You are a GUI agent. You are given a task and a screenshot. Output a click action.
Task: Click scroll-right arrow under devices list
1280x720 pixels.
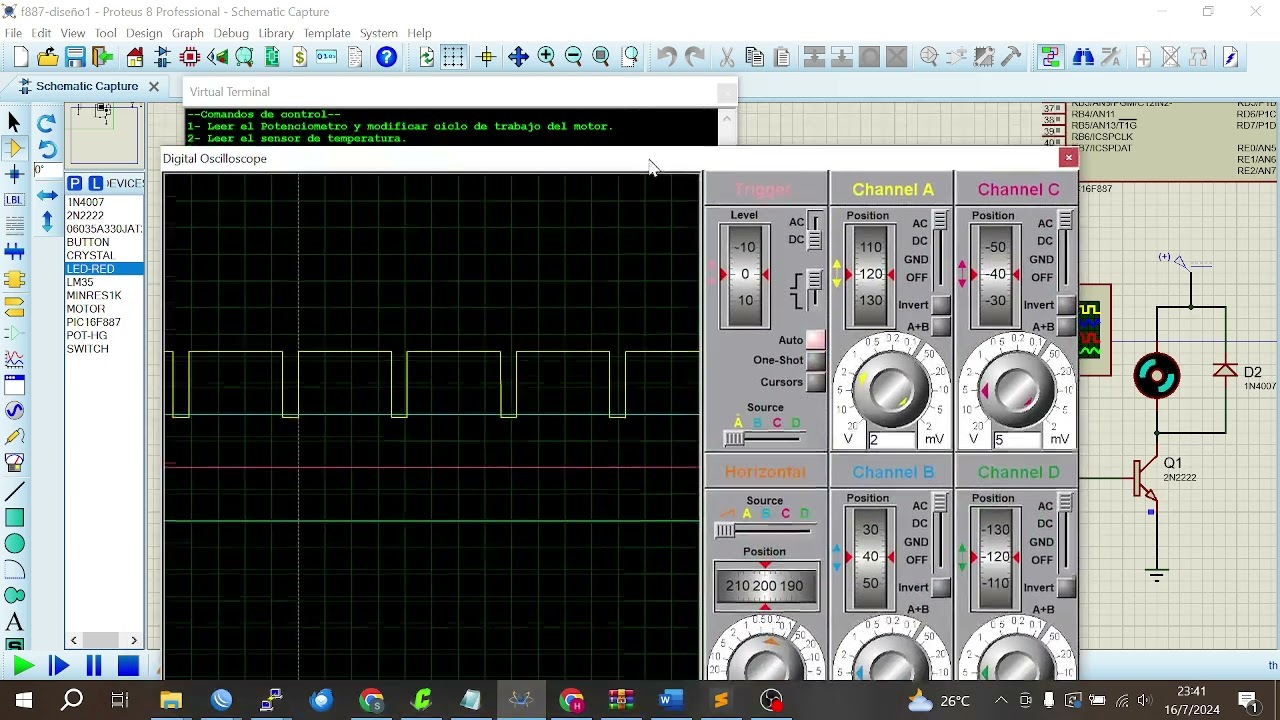[x=134, y=640]
